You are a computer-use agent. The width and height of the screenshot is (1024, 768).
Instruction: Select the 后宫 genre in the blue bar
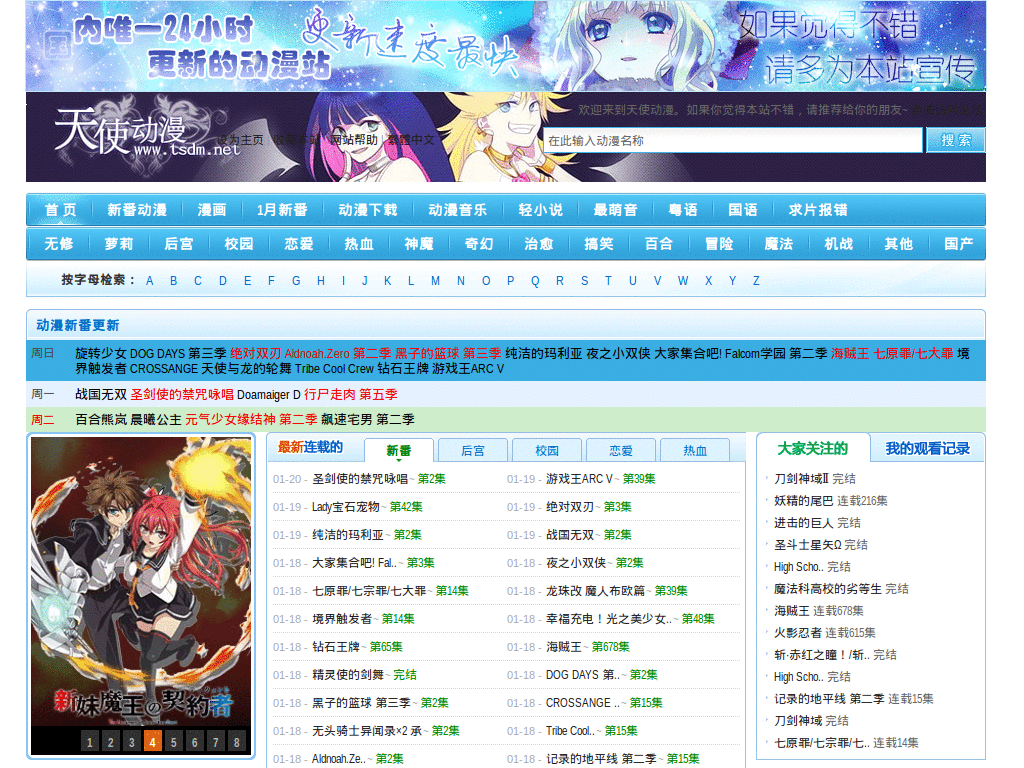click(x=179, y=244)
